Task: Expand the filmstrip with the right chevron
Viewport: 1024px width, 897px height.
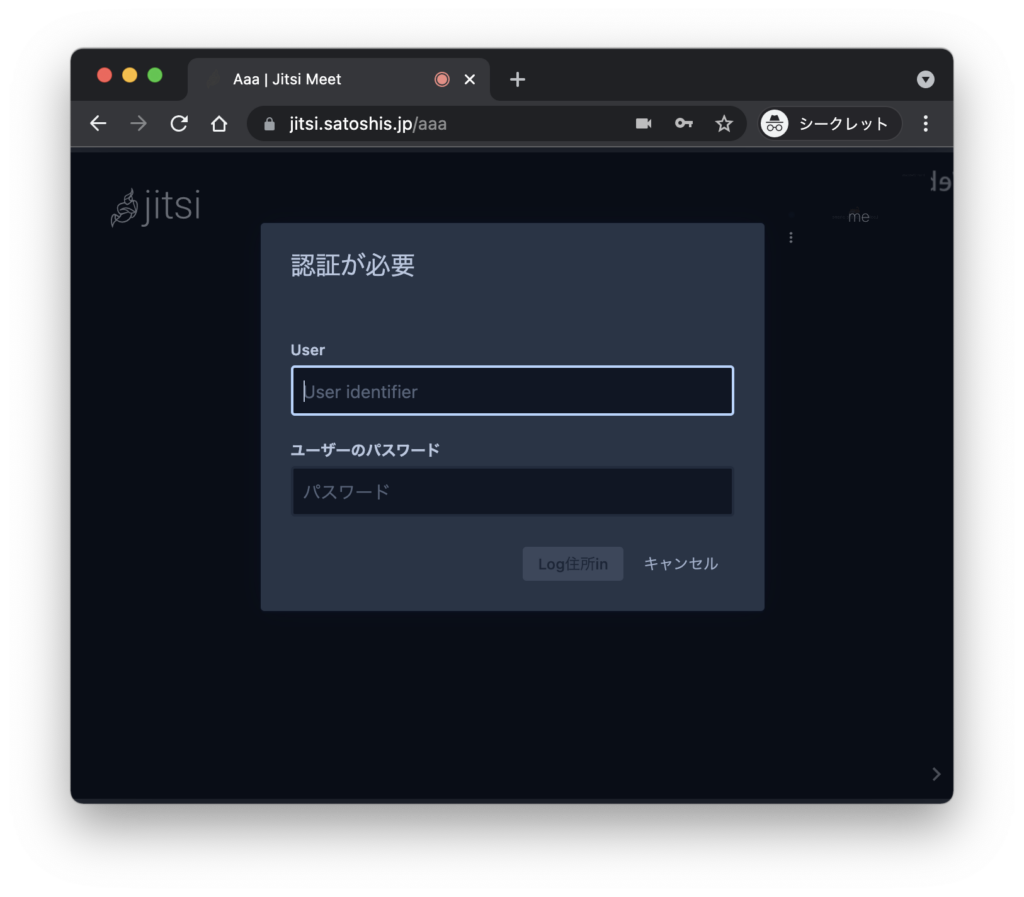Action: (936, 773)
